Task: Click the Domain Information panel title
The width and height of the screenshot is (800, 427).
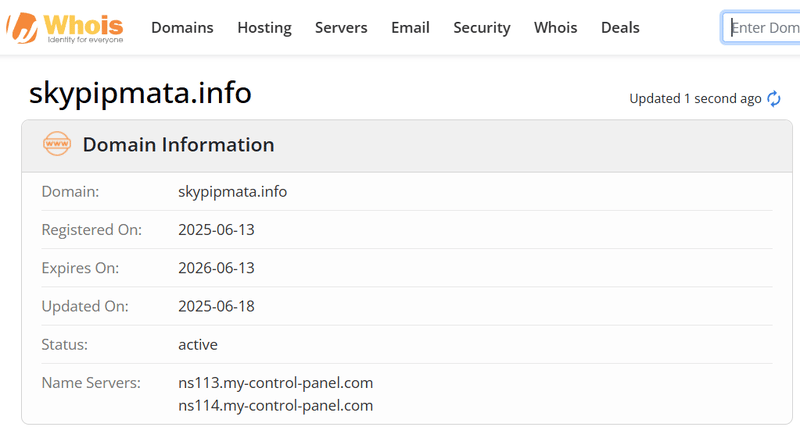Action: (x=179, y=144)
